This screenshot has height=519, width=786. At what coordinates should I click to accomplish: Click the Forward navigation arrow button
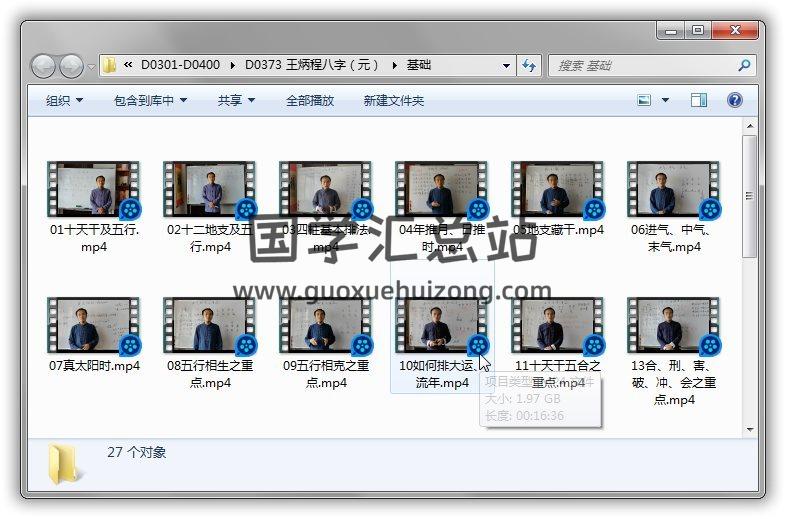click(72, 66)
